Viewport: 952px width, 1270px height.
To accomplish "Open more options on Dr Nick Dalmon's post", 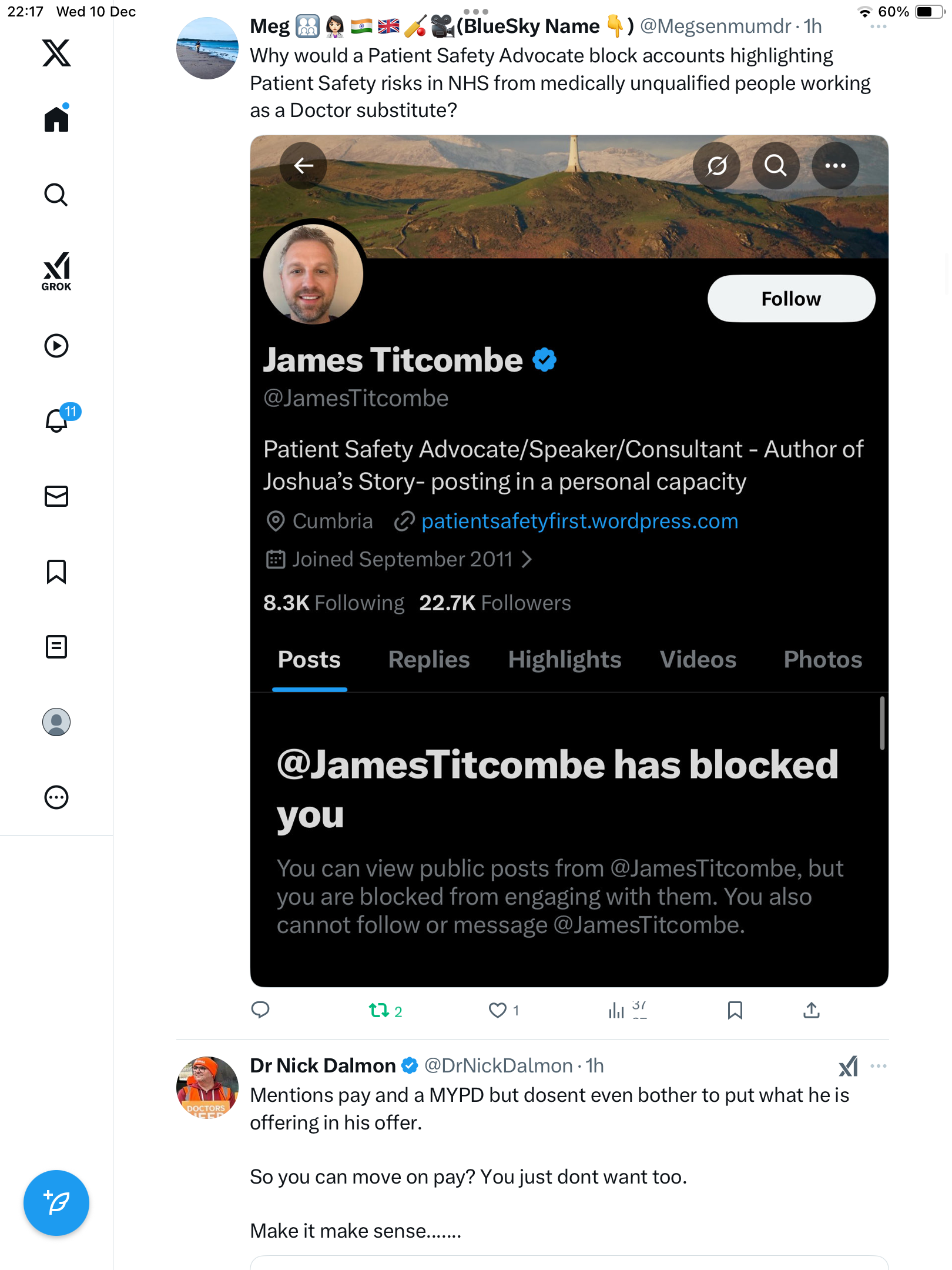I will pyautogui.click(x=878, y=1066).
